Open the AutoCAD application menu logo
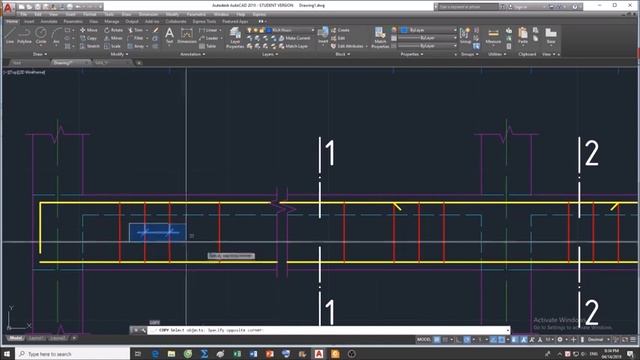The image size is (640, 360). [x=8, y=7]
